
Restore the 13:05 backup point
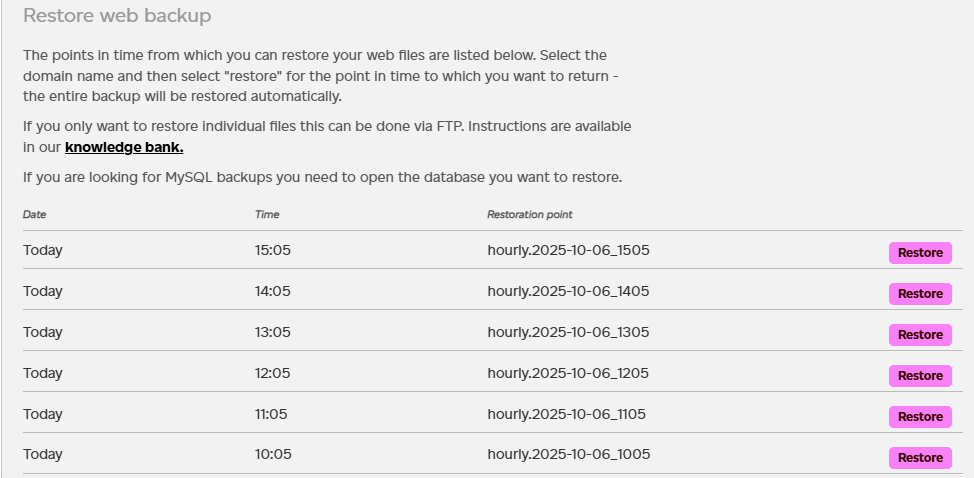point(920,335)
